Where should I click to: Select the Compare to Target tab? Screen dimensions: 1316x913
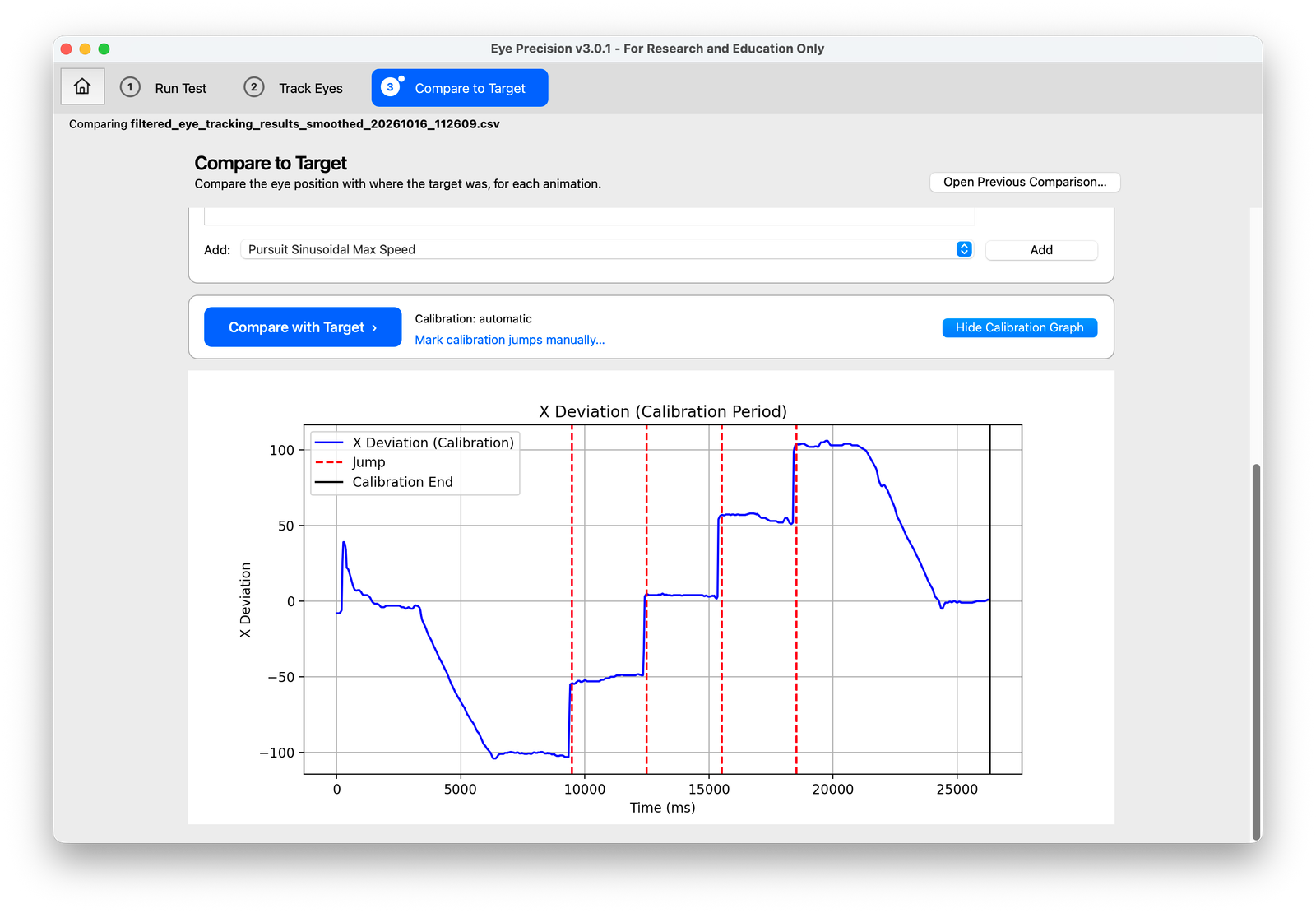[460, 88]
